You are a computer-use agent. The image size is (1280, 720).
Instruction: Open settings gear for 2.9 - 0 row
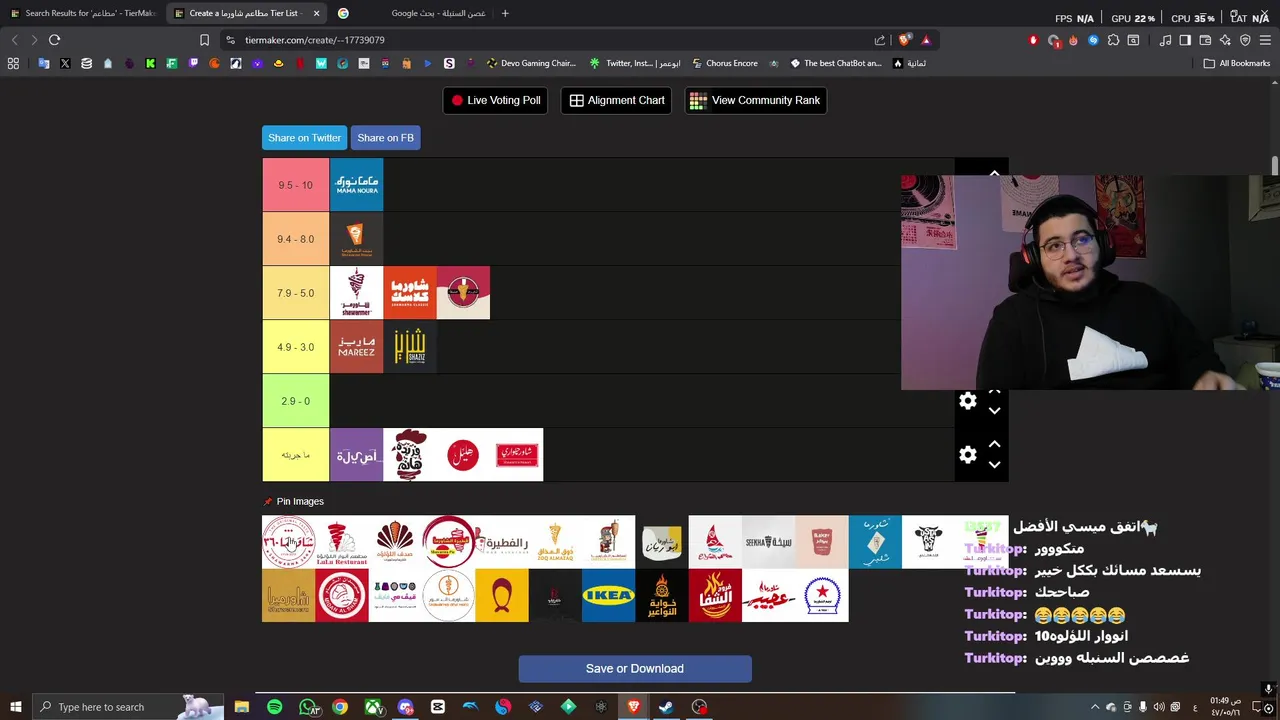[968, 401]
